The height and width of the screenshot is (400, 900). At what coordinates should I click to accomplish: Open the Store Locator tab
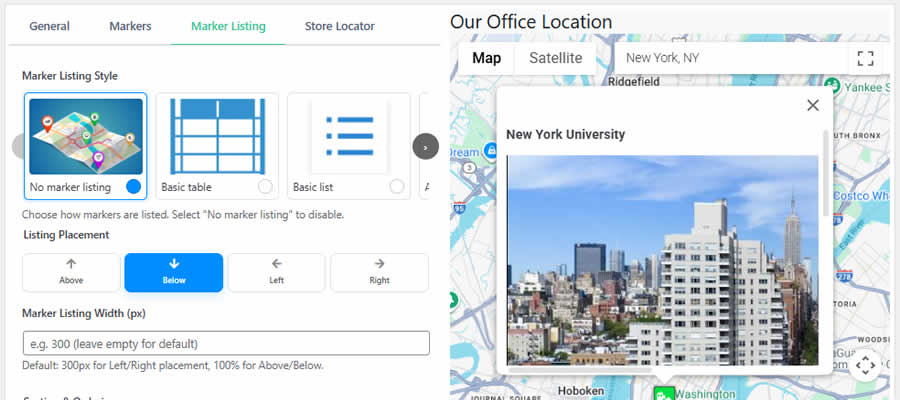coord(340,26)
